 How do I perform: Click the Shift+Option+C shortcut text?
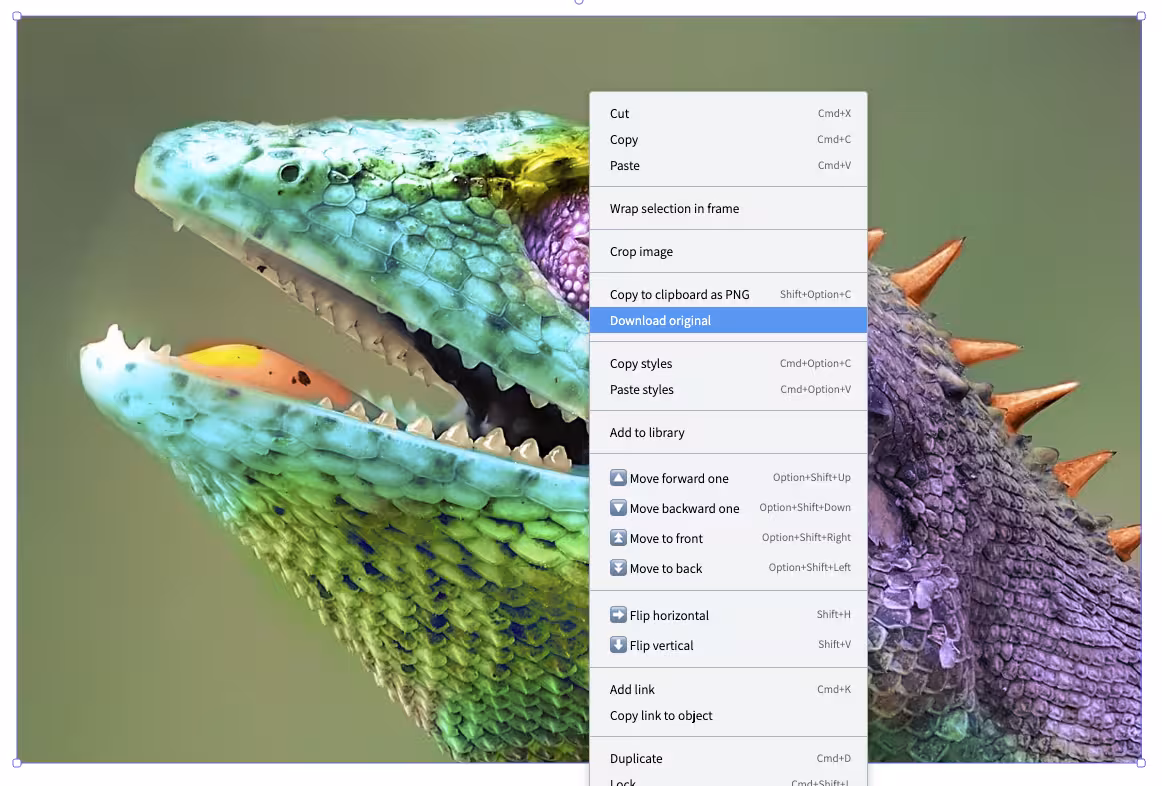tap(815, 294)
